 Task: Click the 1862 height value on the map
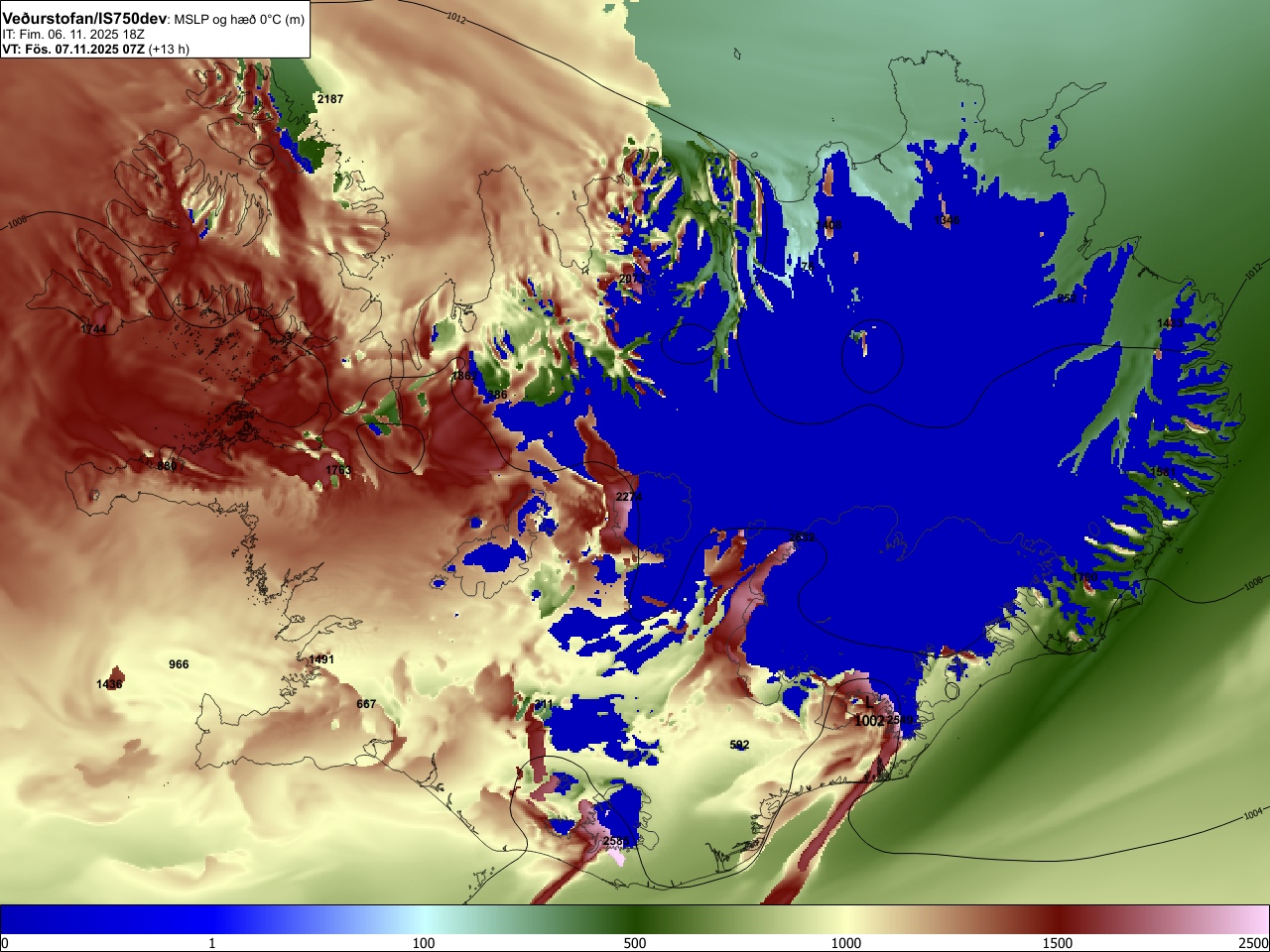coord(464,377)
